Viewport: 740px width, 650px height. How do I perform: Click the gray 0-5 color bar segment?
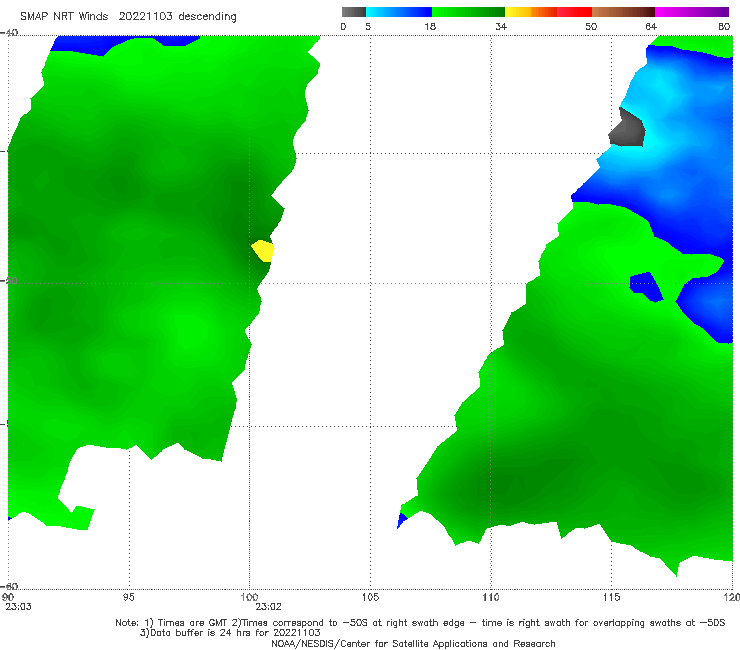click(x=354, y=12)
